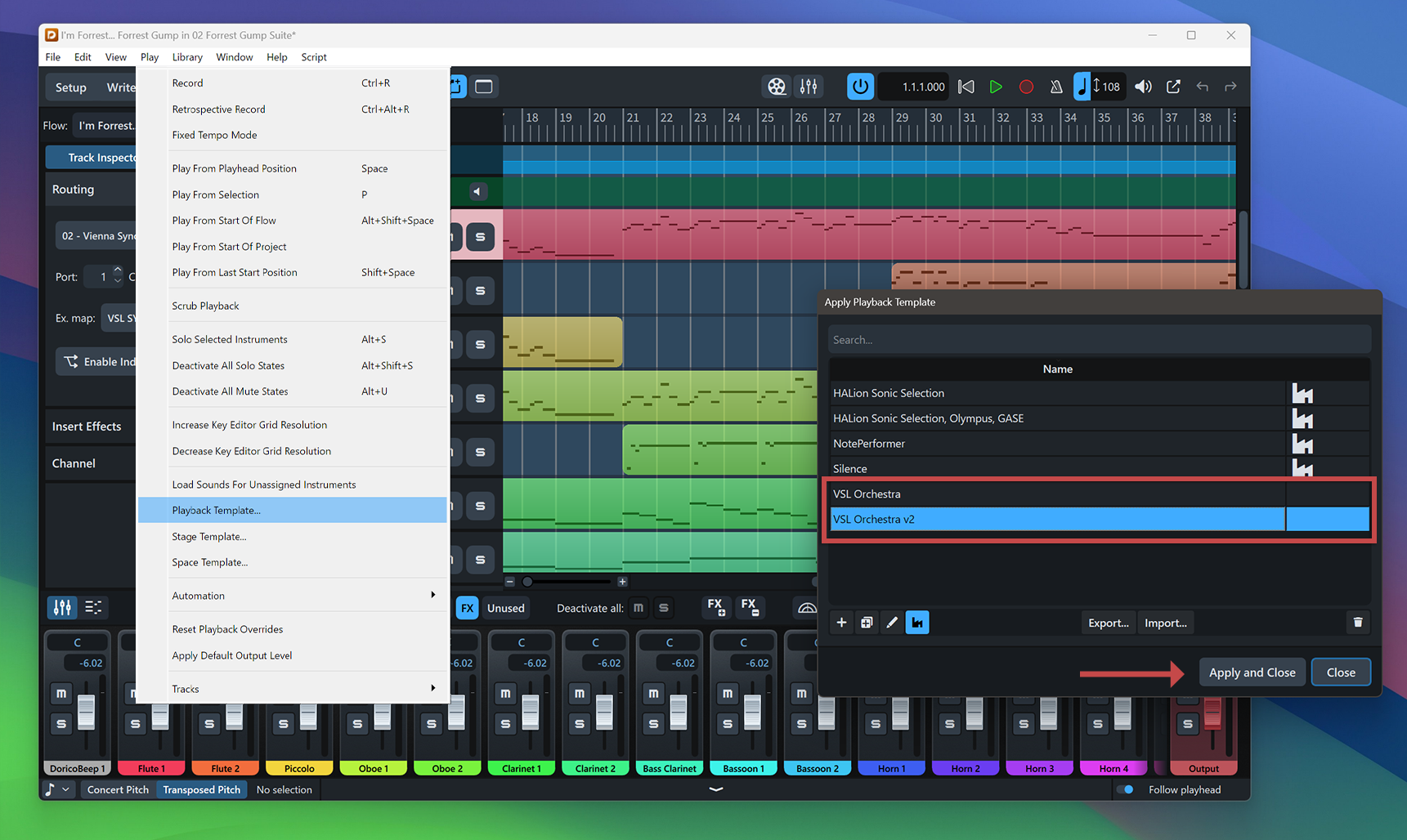Toggle the Unused channels filter
The height and width of the screenshot is (840, 1407).
[506, 608]
